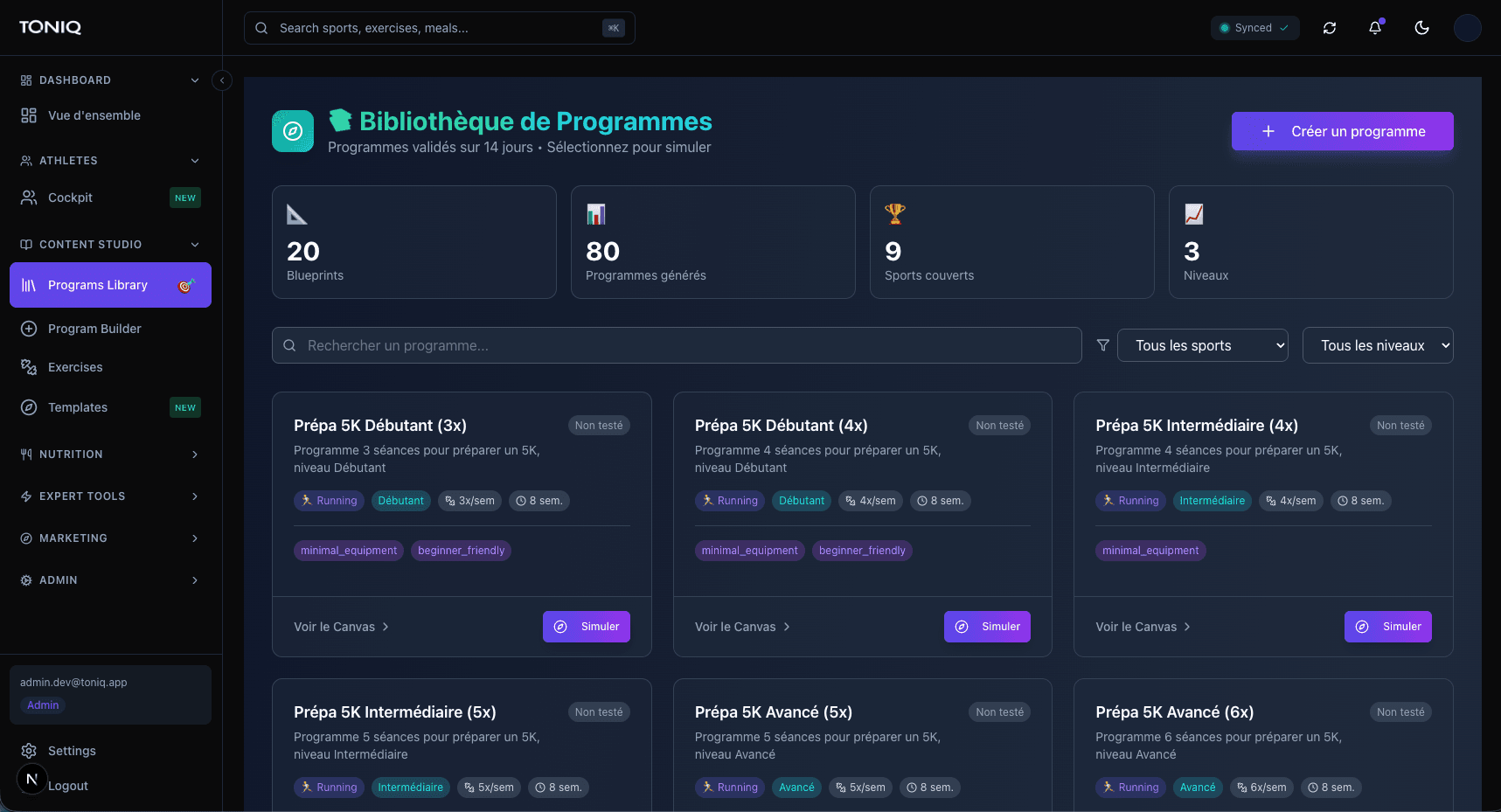Click the compass icon beside page title
Viewport: 1501px width, 812px height.
coord(293,131)
